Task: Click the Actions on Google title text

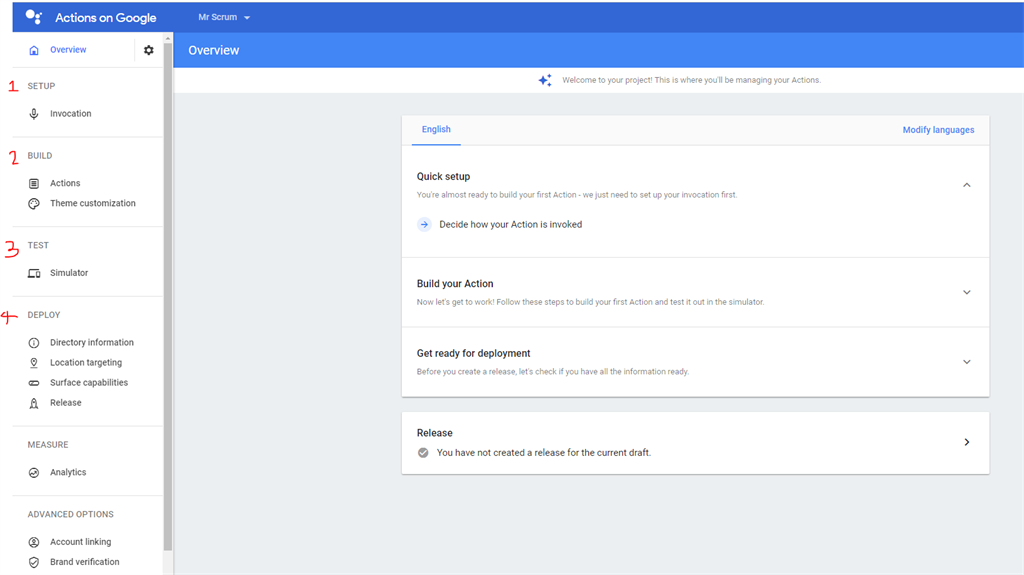Action: click(106, 18)
